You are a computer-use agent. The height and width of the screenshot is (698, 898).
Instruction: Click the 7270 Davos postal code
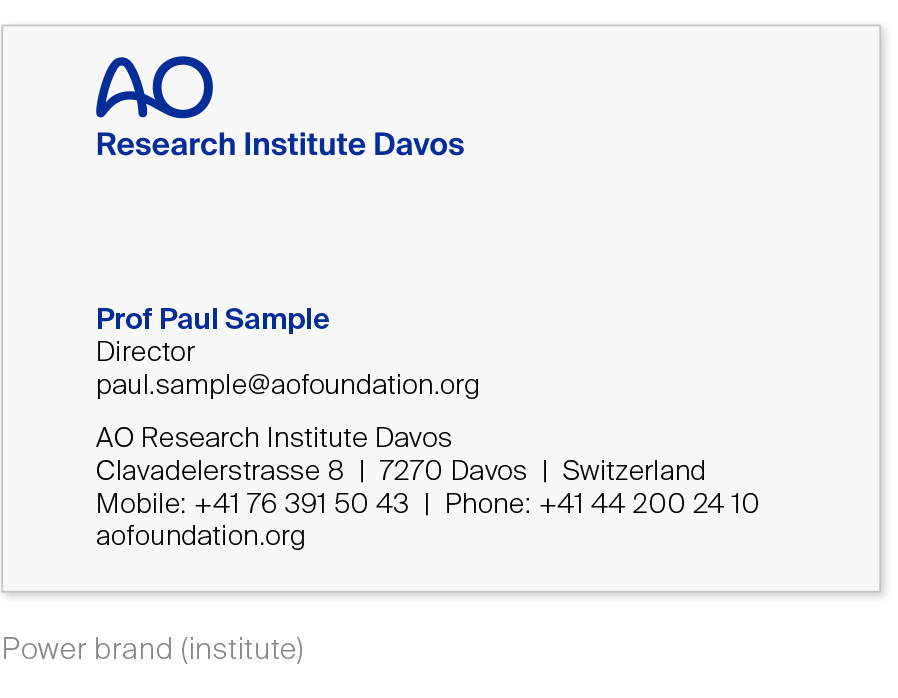[x=452, y=471]
